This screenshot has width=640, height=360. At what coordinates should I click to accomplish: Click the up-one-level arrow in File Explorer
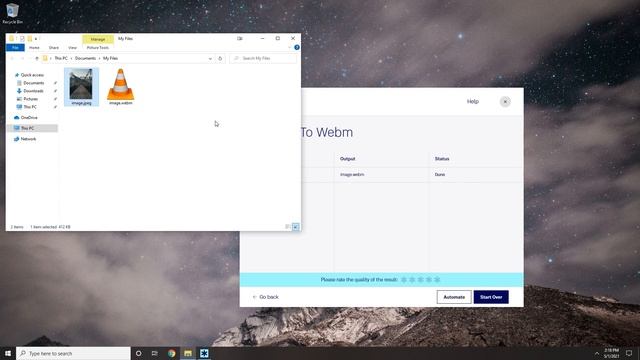[37, 58]
